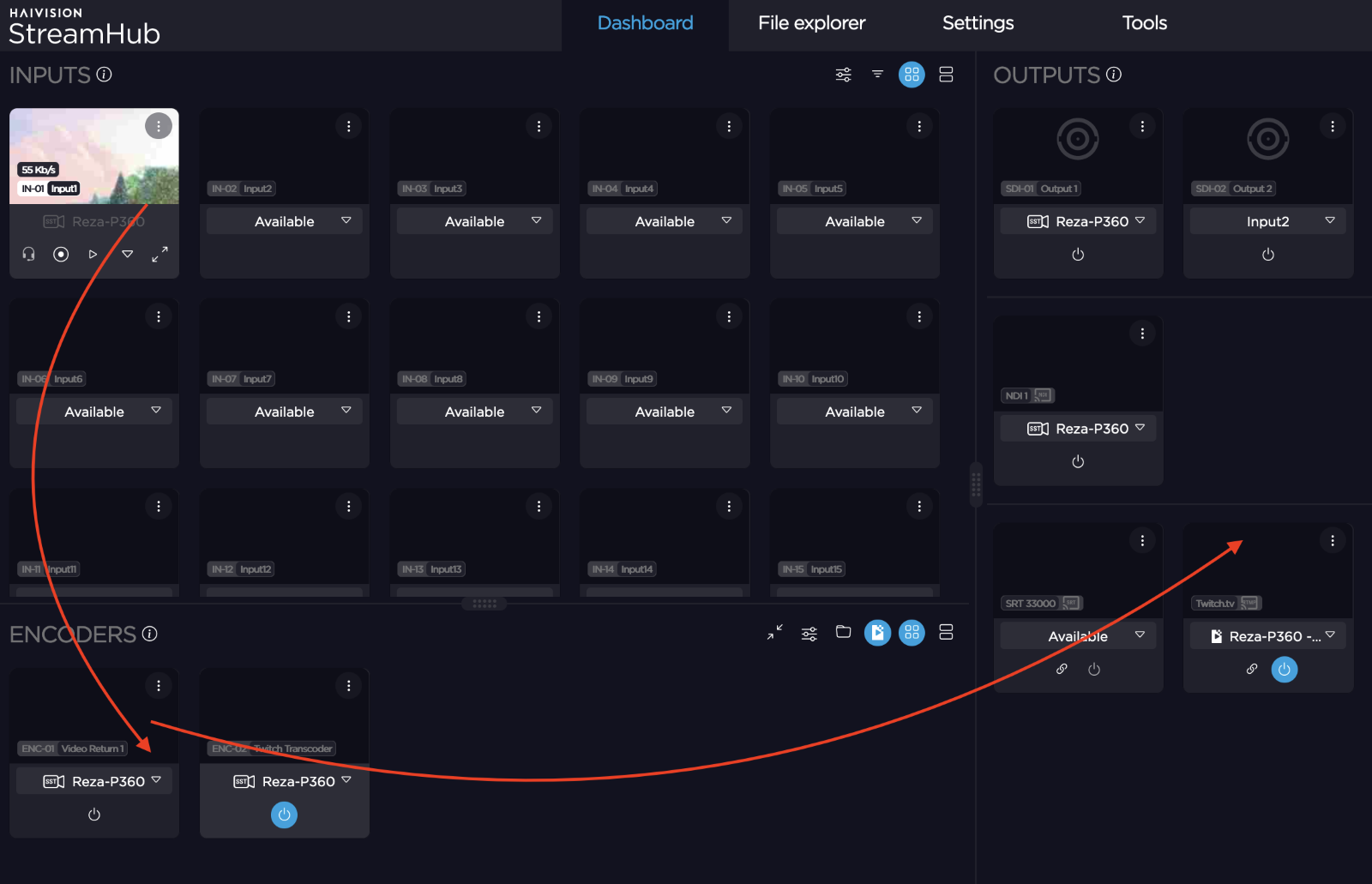The image size is (1372, 884).
Task: Go to the File explorer tab
Action: (811, 23)
